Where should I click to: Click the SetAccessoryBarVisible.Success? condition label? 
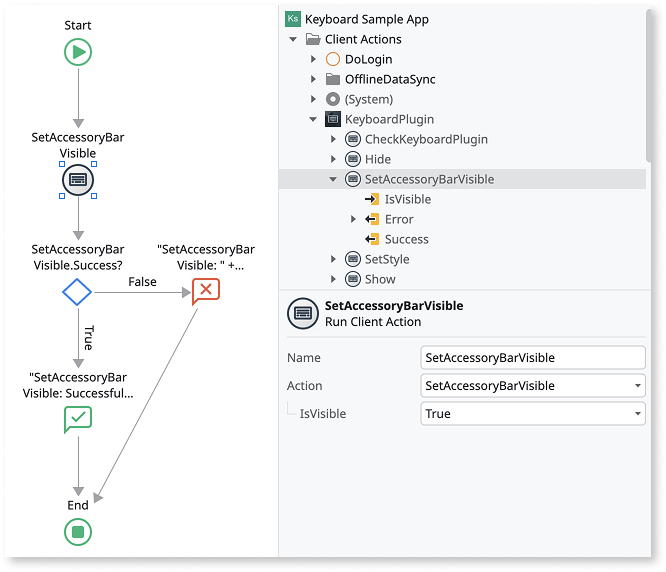[78, 257]
